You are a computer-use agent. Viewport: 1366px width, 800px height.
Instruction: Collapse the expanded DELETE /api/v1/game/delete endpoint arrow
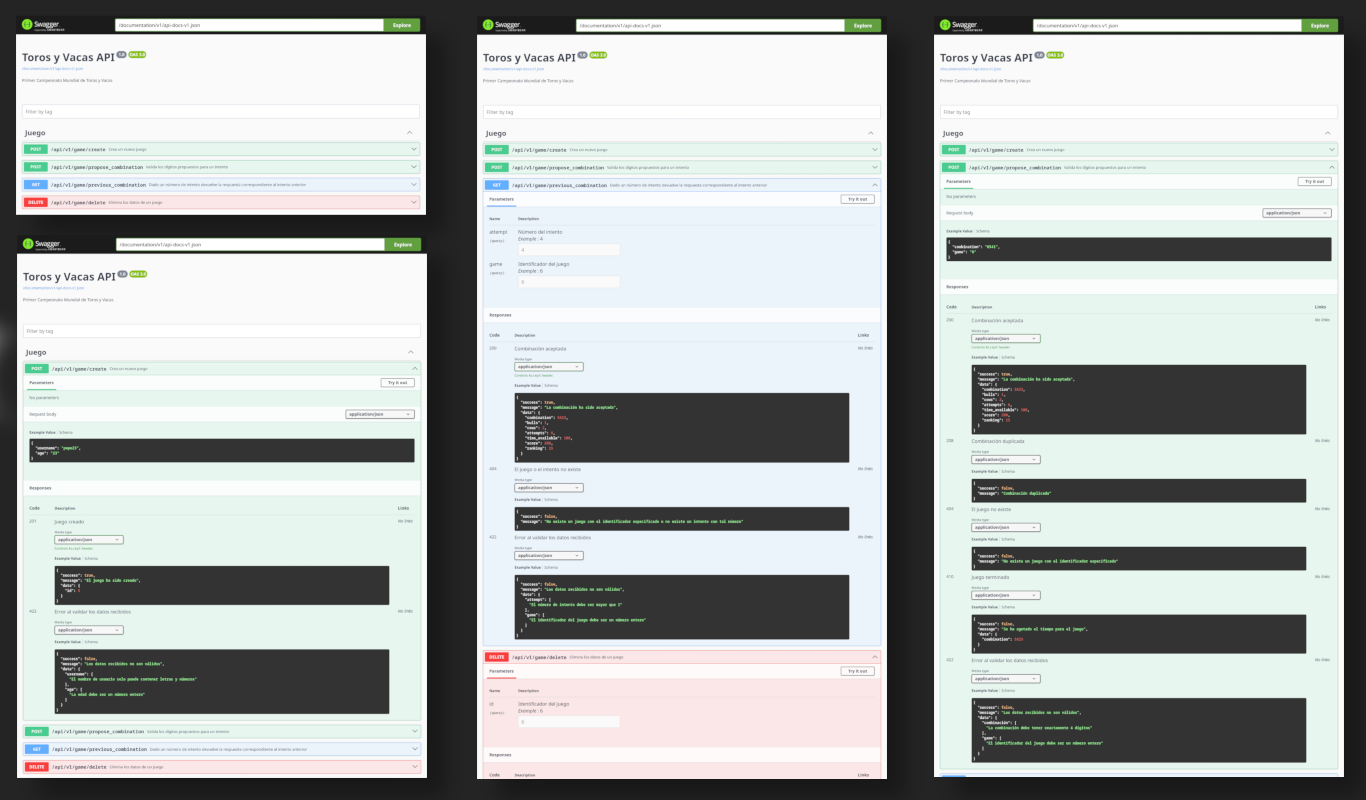point(875,657)
